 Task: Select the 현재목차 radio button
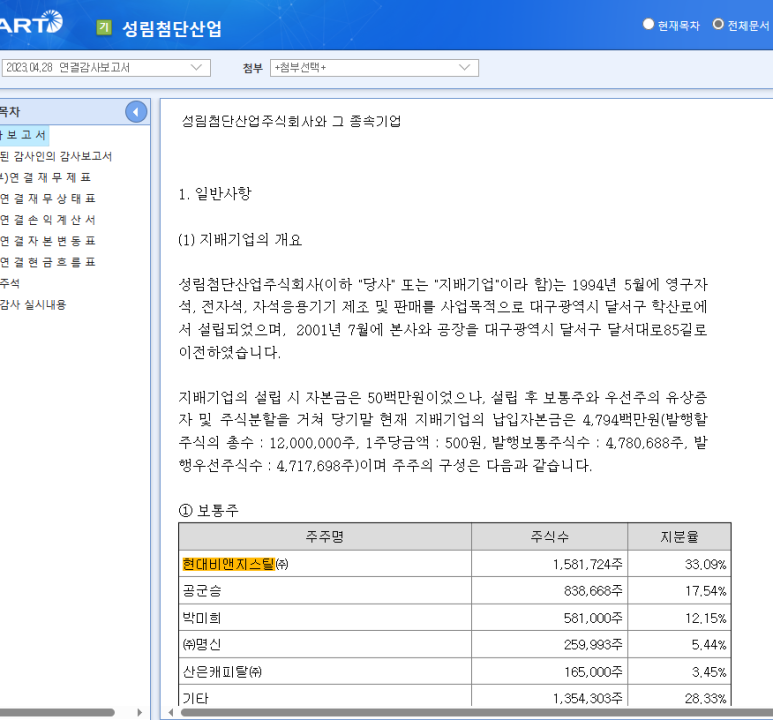(x=648, y=24)
